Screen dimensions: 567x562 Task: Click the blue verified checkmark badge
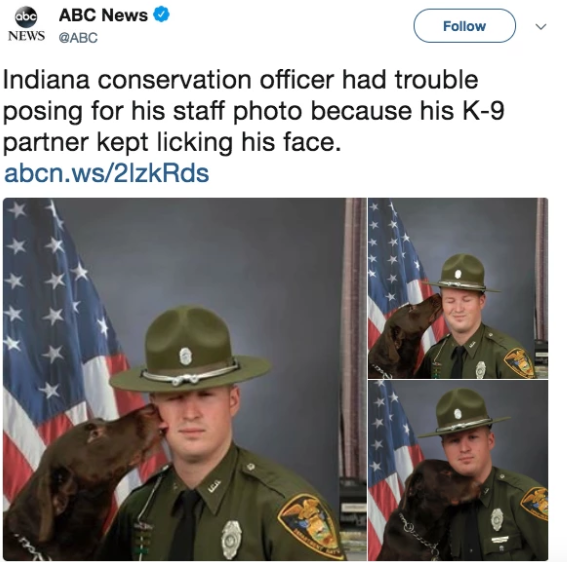point(162,14)
